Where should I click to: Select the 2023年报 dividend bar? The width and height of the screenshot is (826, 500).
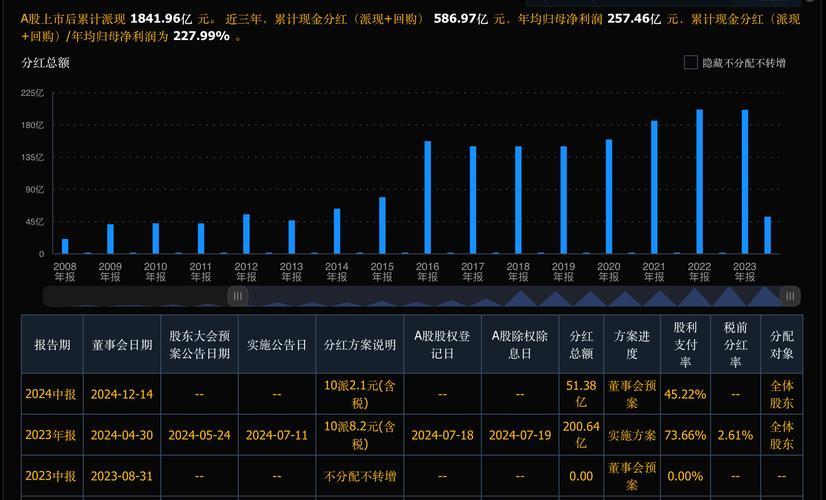click(745, 181)
